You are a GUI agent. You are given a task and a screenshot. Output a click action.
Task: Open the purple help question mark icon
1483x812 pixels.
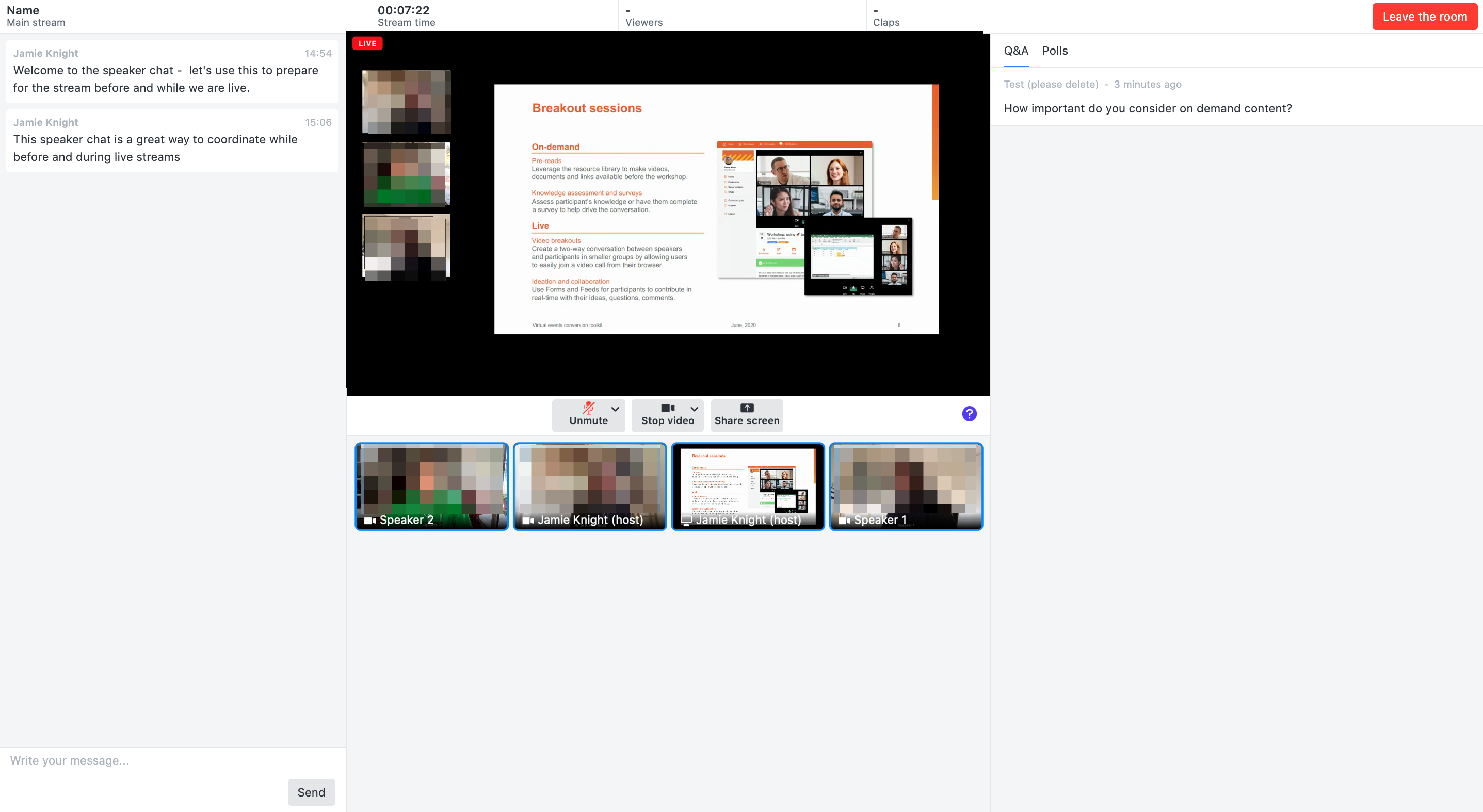969,414
